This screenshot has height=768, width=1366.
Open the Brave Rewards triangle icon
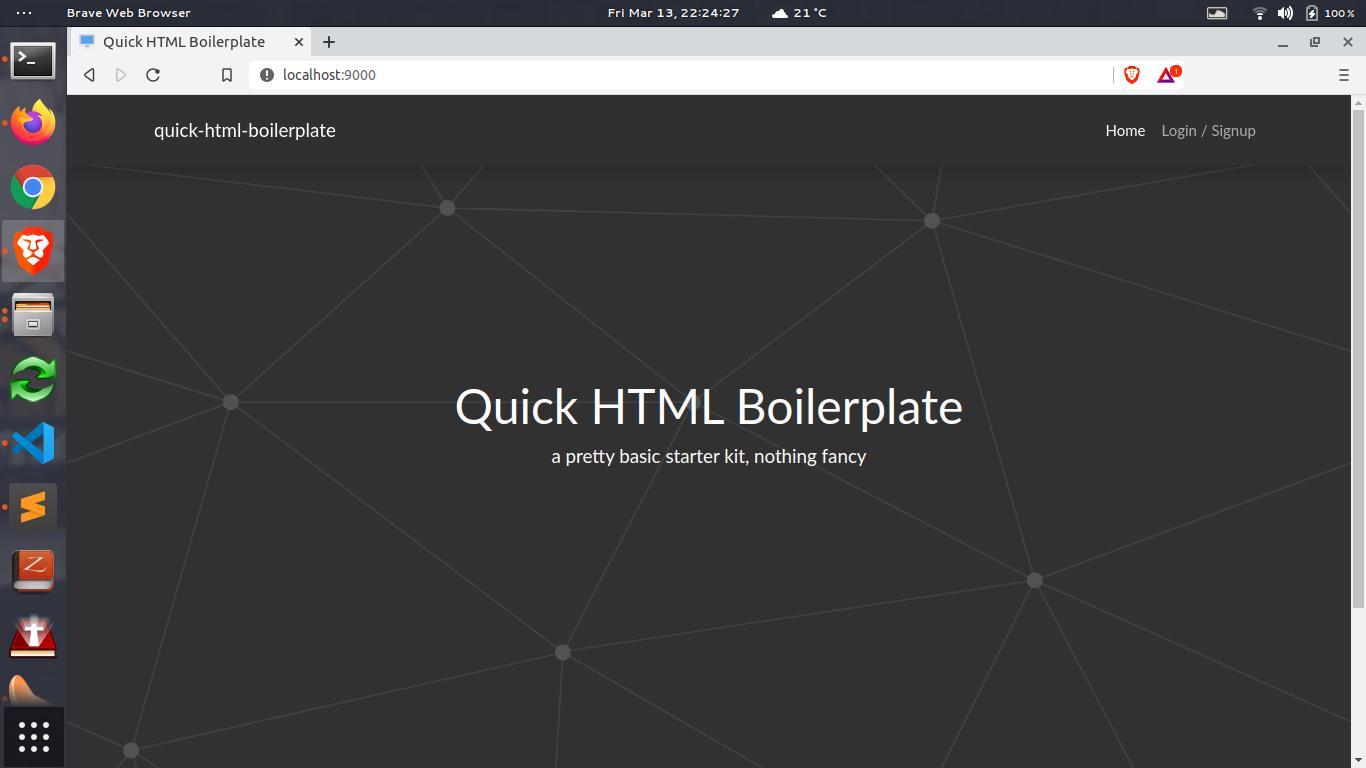point(1164,74)
